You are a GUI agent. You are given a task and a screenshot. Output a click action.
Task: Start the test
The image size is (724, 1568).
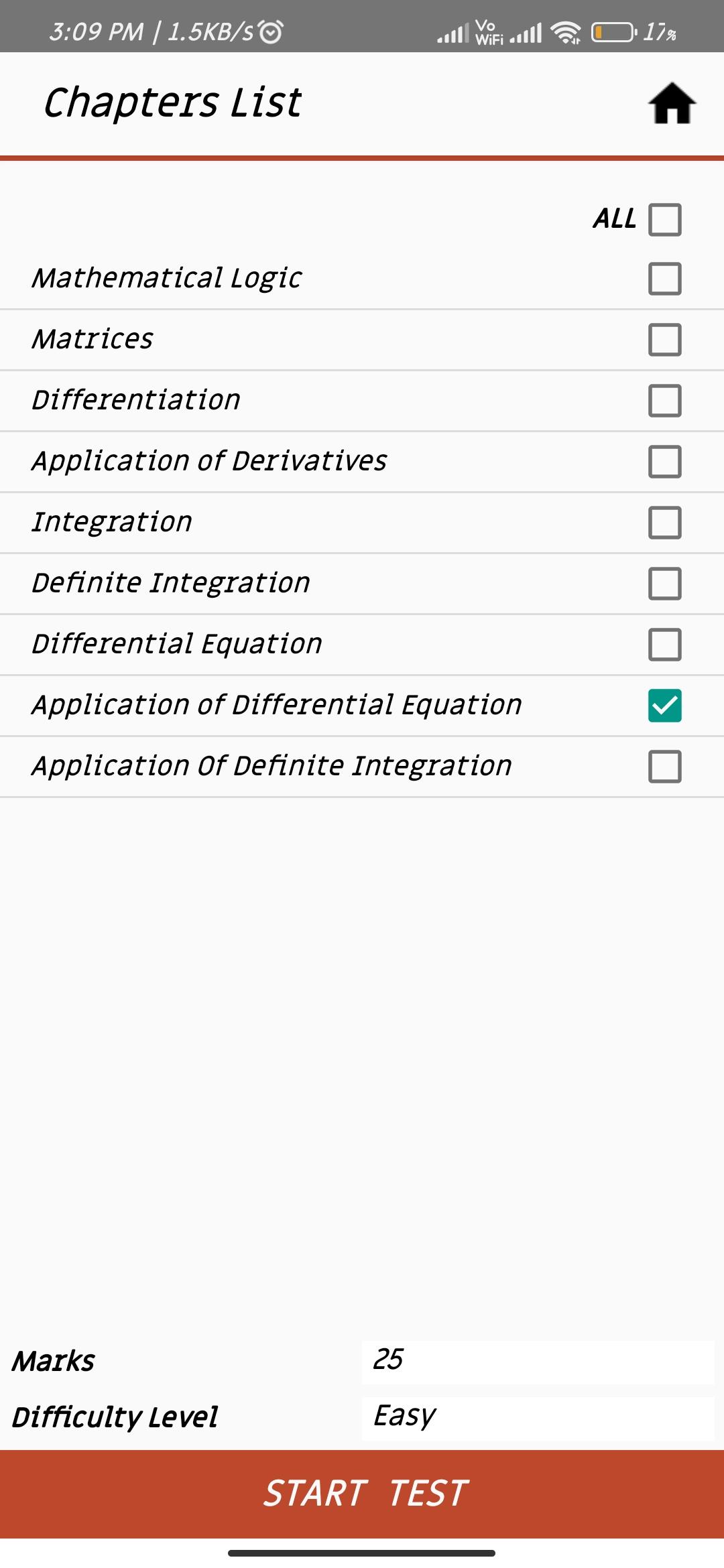362,1494
